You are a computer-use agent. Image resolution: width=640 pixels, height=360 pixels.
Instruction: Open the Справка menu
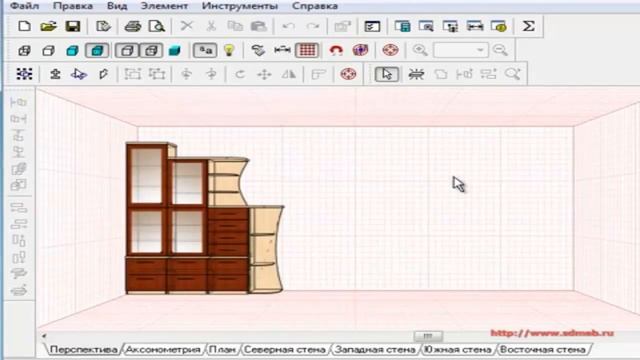[315, 6]
